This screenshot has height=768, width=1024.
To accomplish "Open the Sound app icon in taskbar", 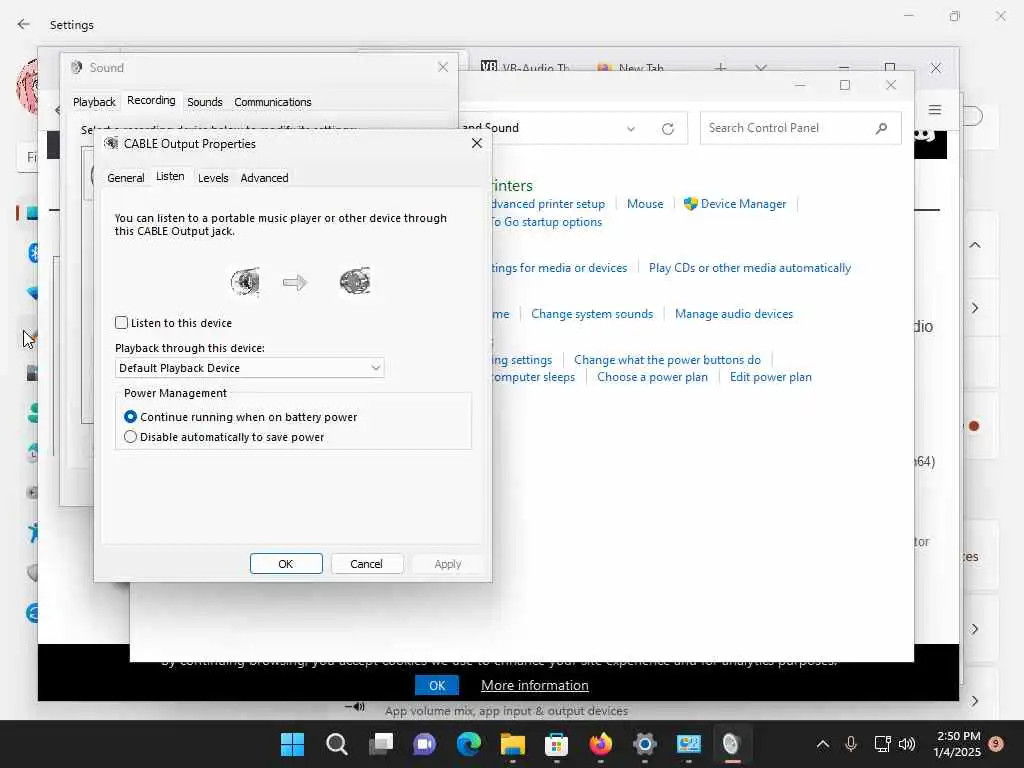I will (732, 744).
